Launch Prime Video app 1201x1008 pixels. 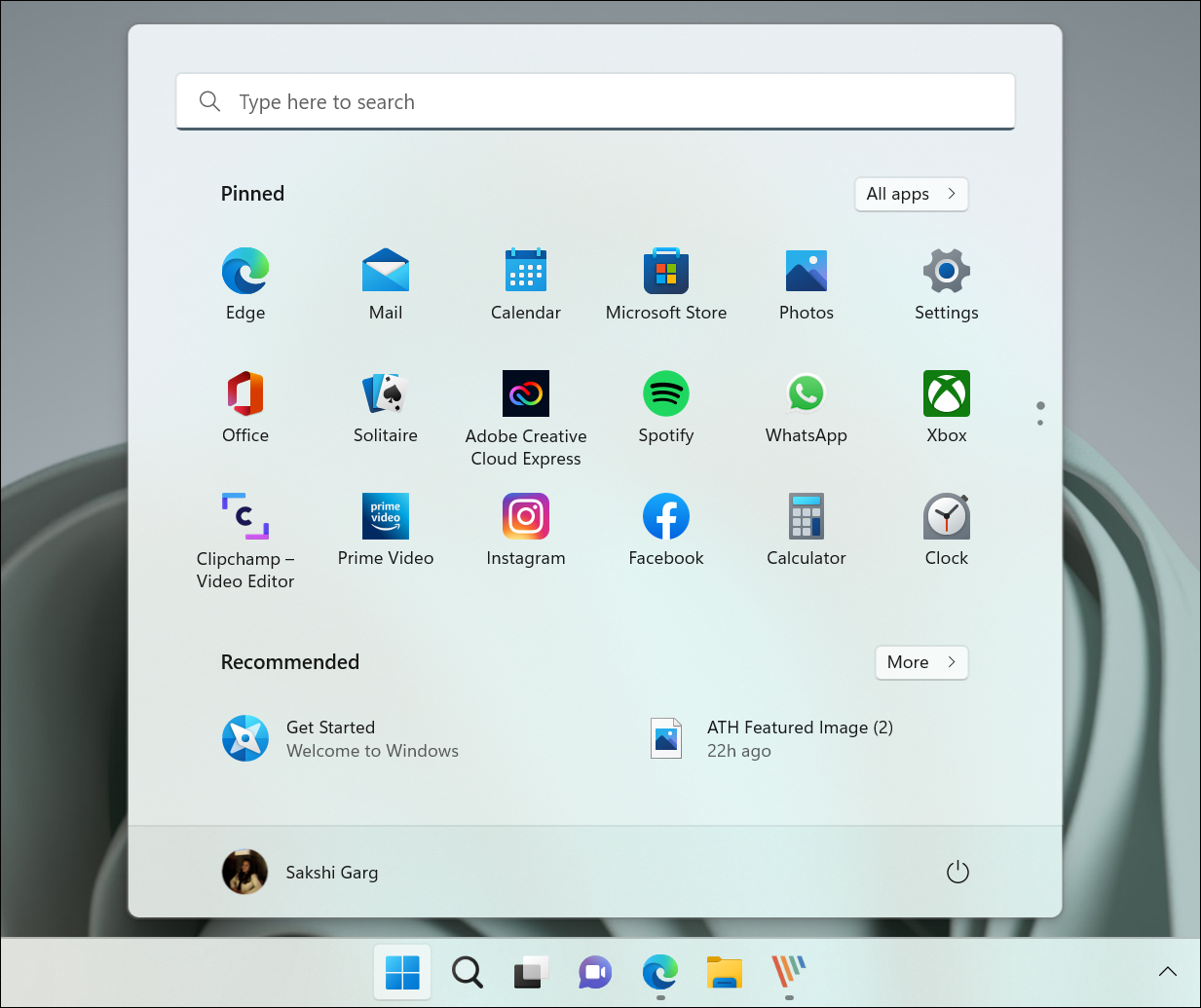coord(386,529)
